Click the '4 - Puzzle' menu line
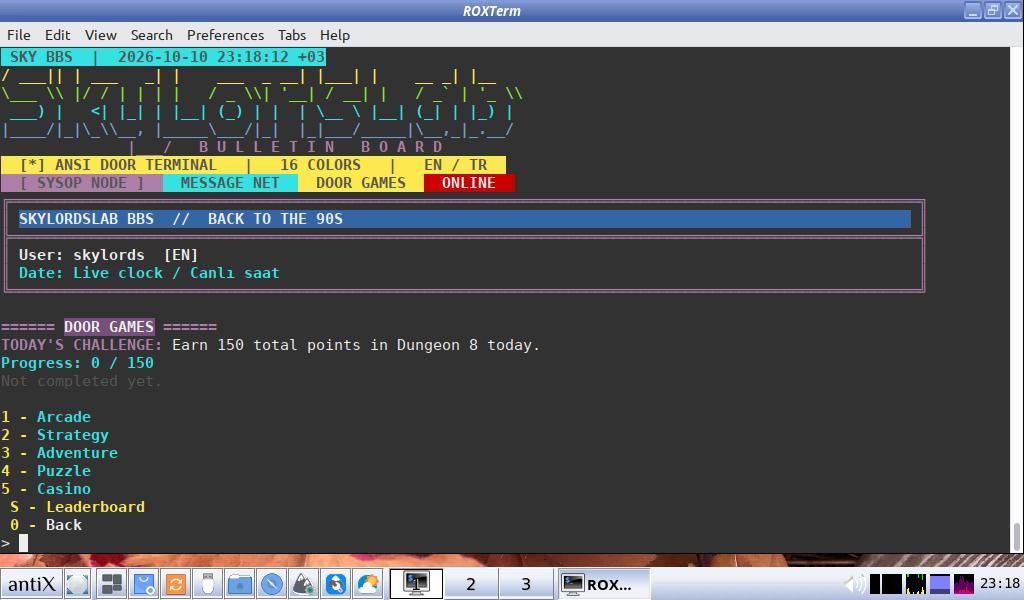 click(46, 471)
